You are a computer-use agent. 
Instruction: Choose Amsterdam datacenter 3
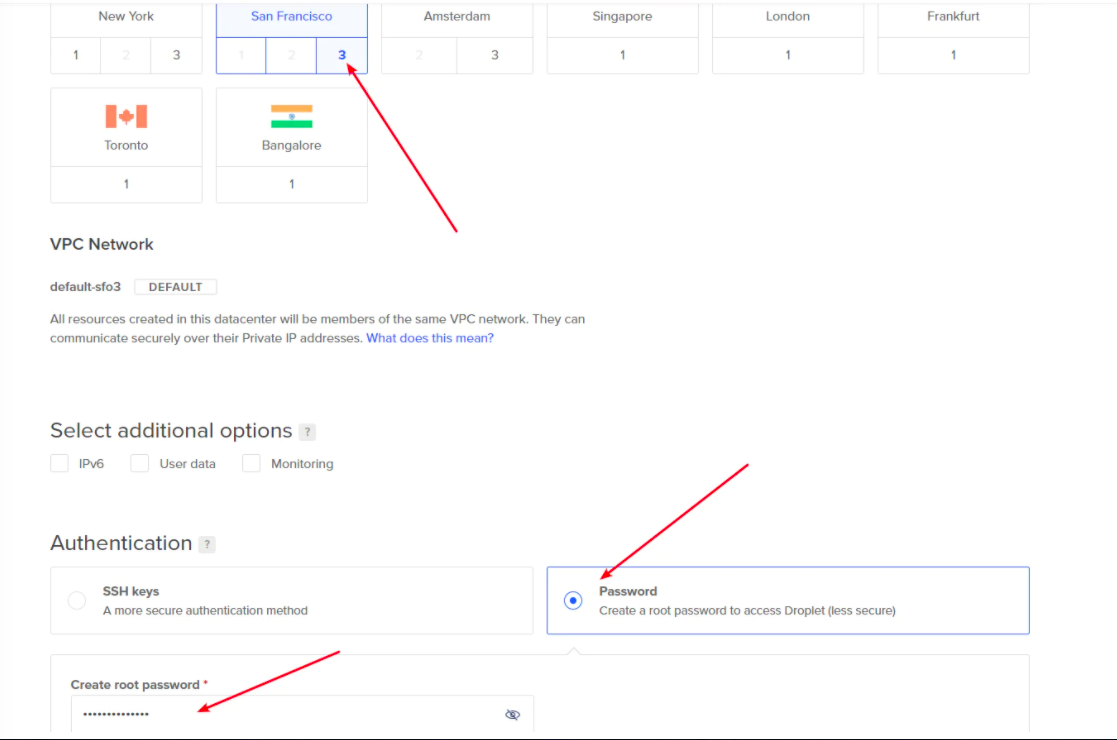[x=495, y=55]
